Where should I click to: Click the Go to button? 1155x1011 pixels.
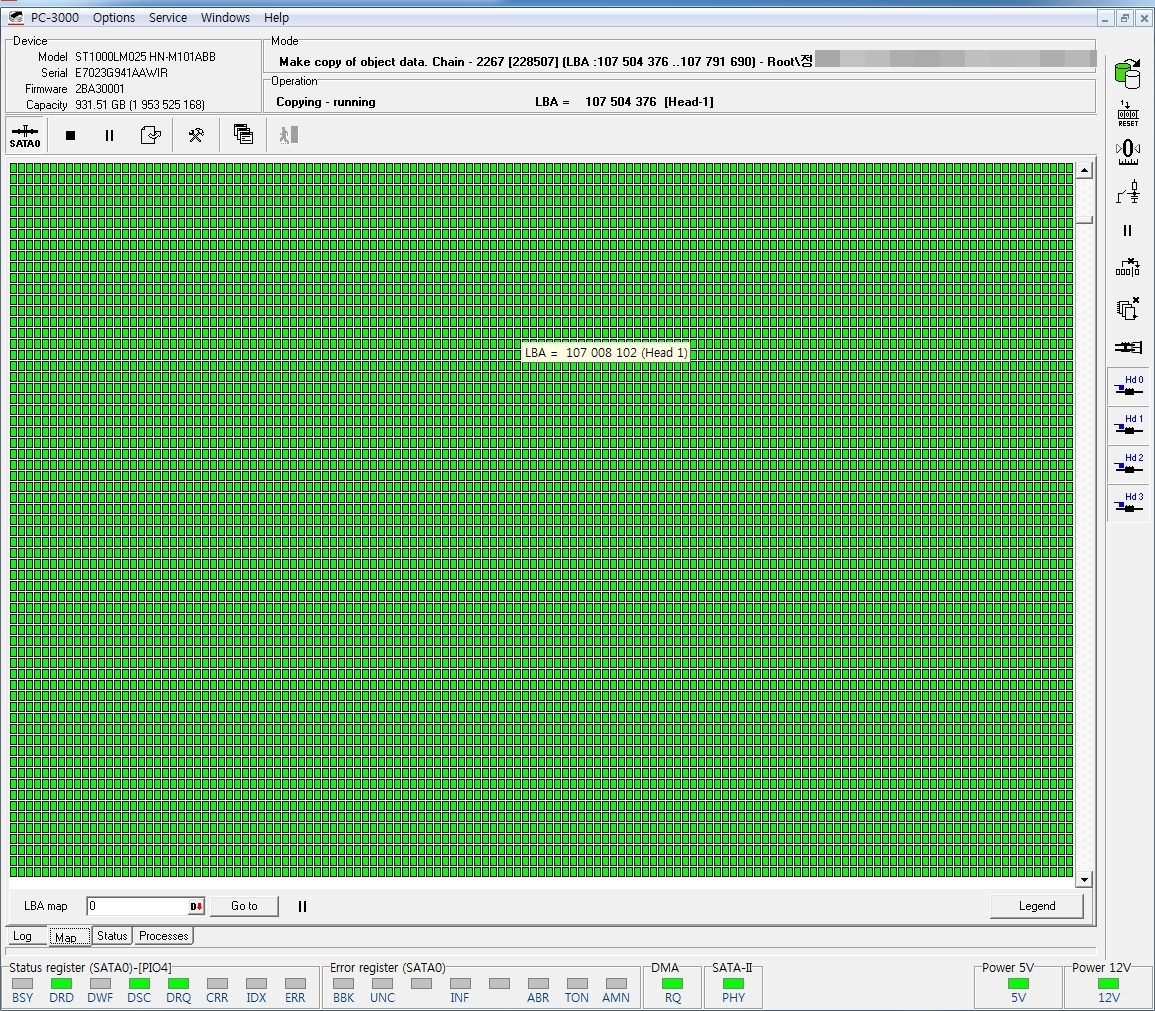coord(245,906)
